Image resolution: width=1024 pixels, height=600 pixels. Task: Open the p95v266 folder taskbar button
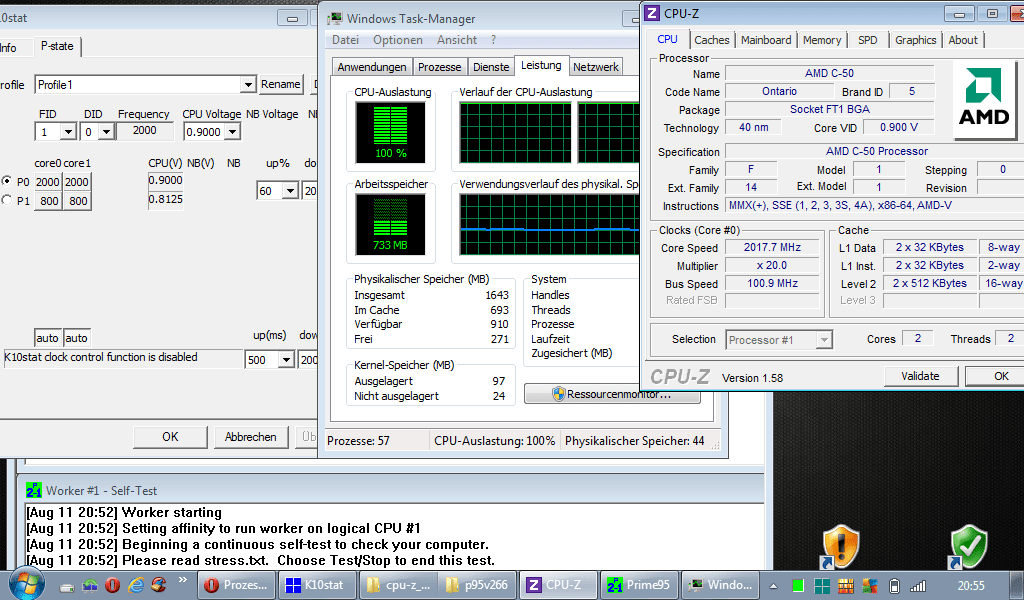click(478, 585)
